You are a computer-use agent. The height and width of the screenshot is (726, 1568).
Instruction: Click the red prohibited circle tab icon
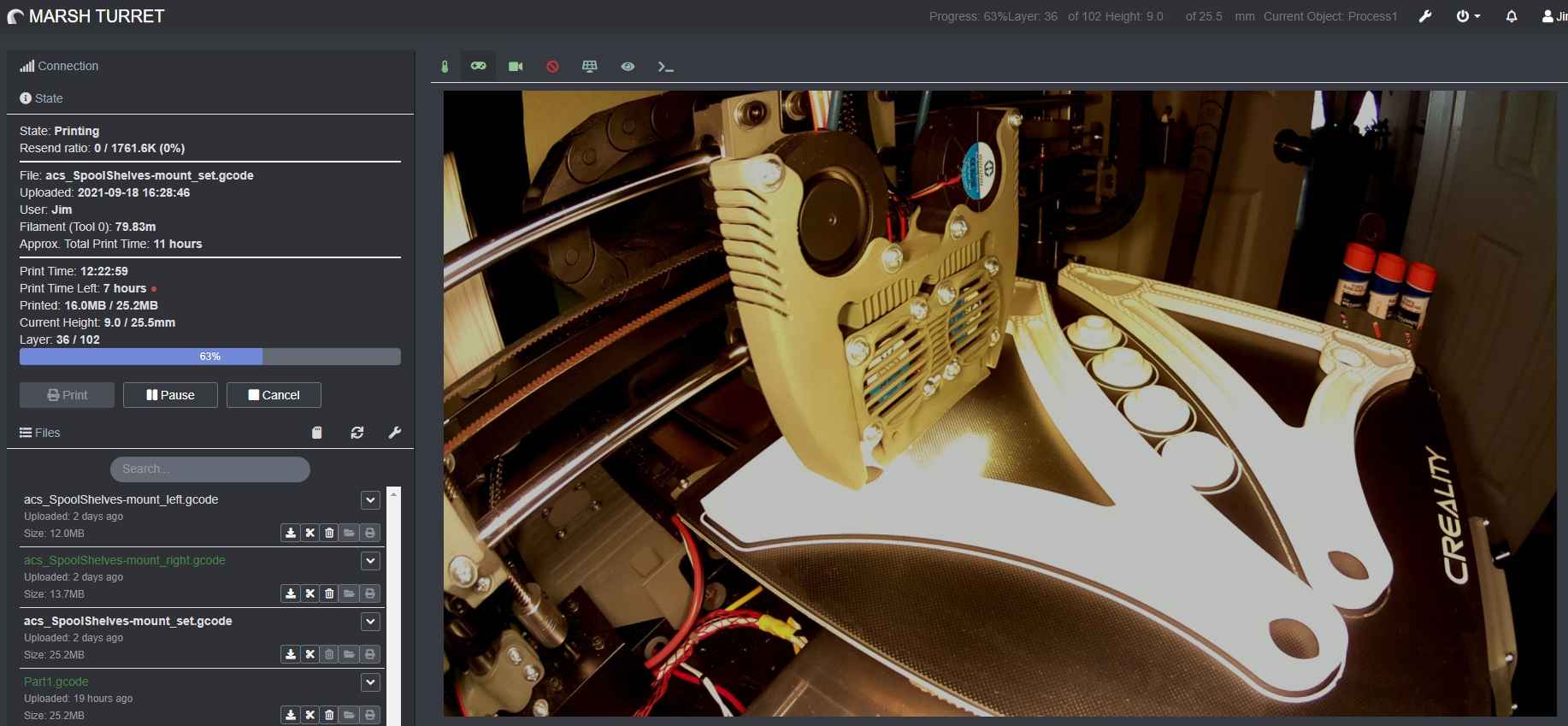(x=552, y=67)
